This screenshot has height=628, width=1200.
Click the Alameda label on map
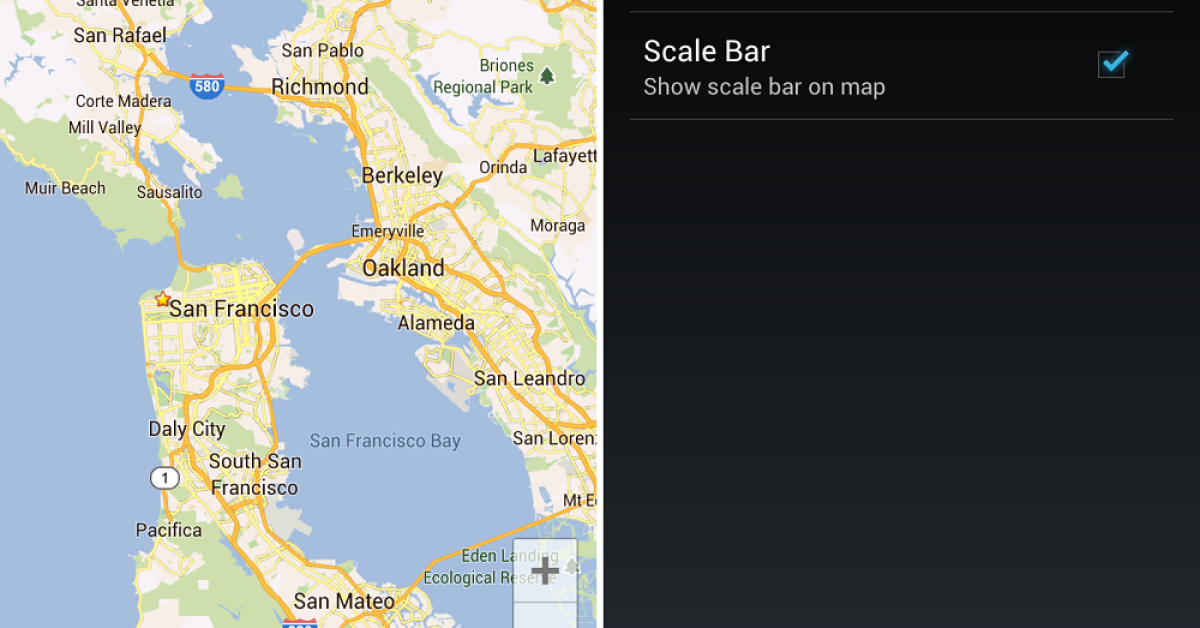[x=436, y=323]
